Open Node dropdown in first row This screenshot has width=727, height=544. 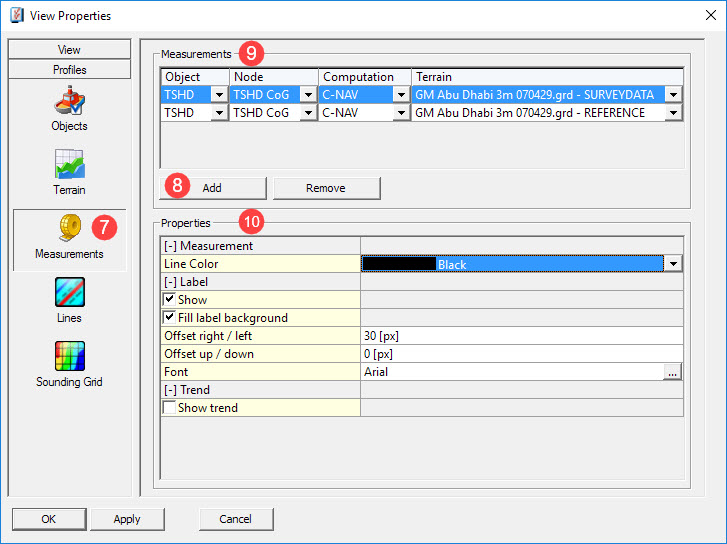click(309, 95)
